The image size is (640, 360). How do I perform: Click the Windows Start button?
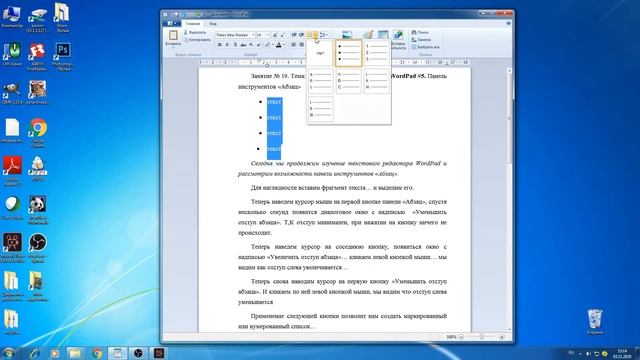(9, 353)
